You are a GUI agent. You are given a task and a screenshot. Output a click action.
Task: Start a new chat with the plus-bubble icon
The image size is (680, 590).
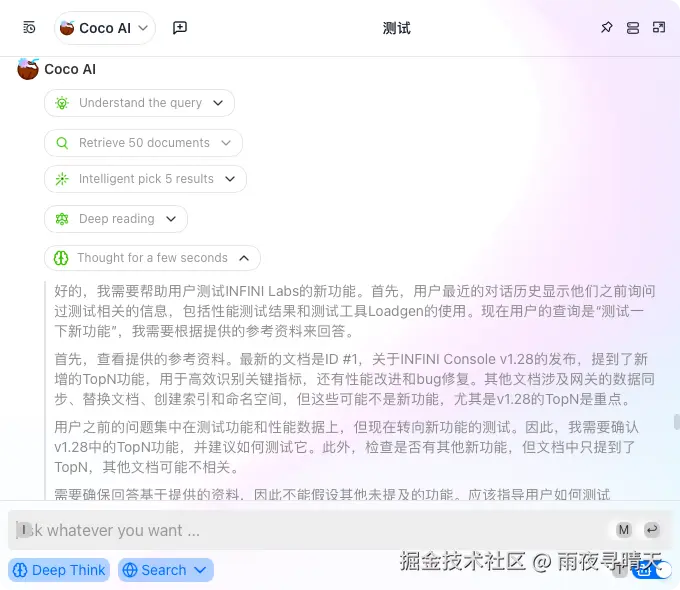click(x=180, y=28)
